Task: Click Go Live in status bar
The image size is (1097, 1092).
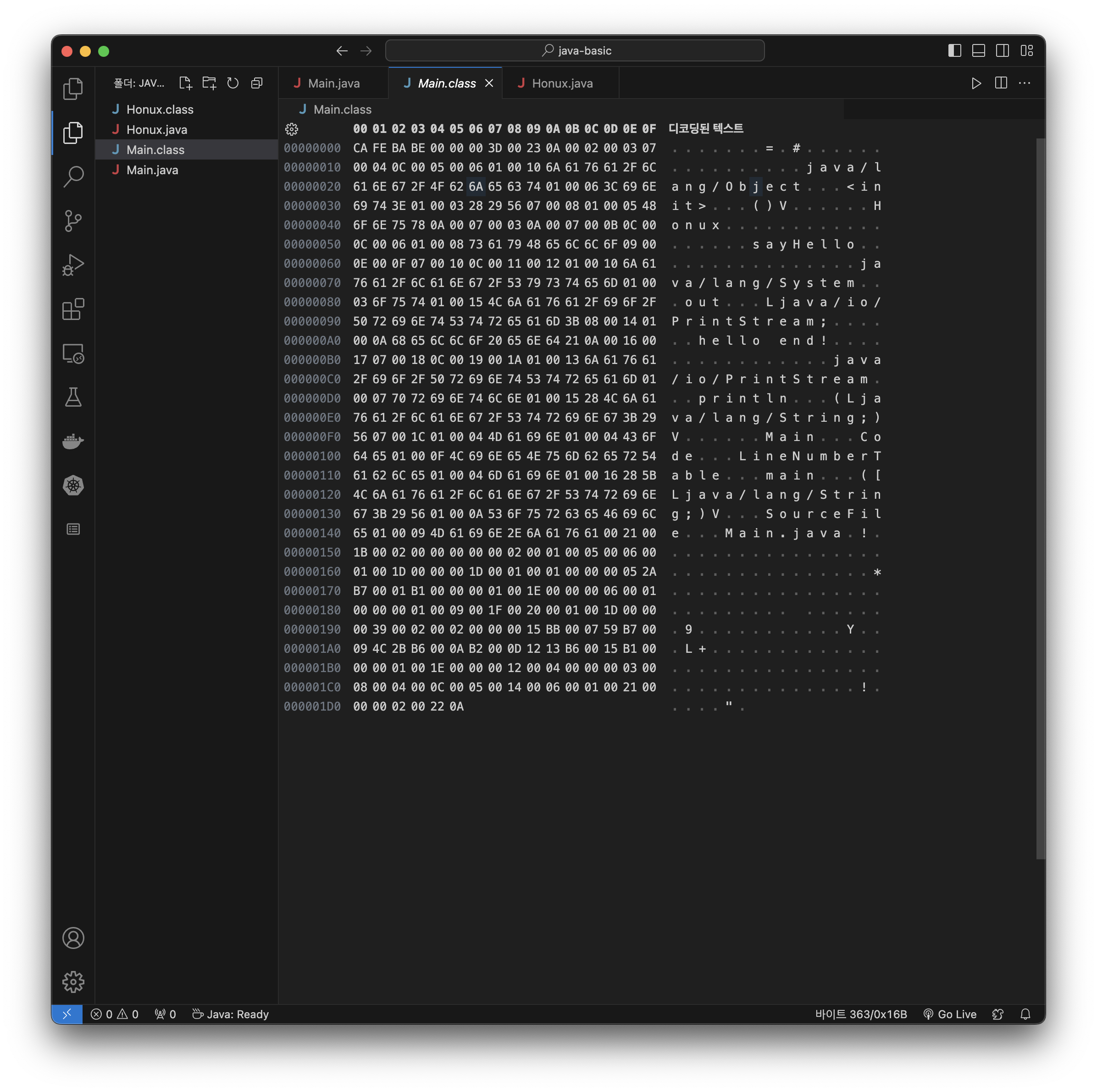Action: coord(950,1014)
